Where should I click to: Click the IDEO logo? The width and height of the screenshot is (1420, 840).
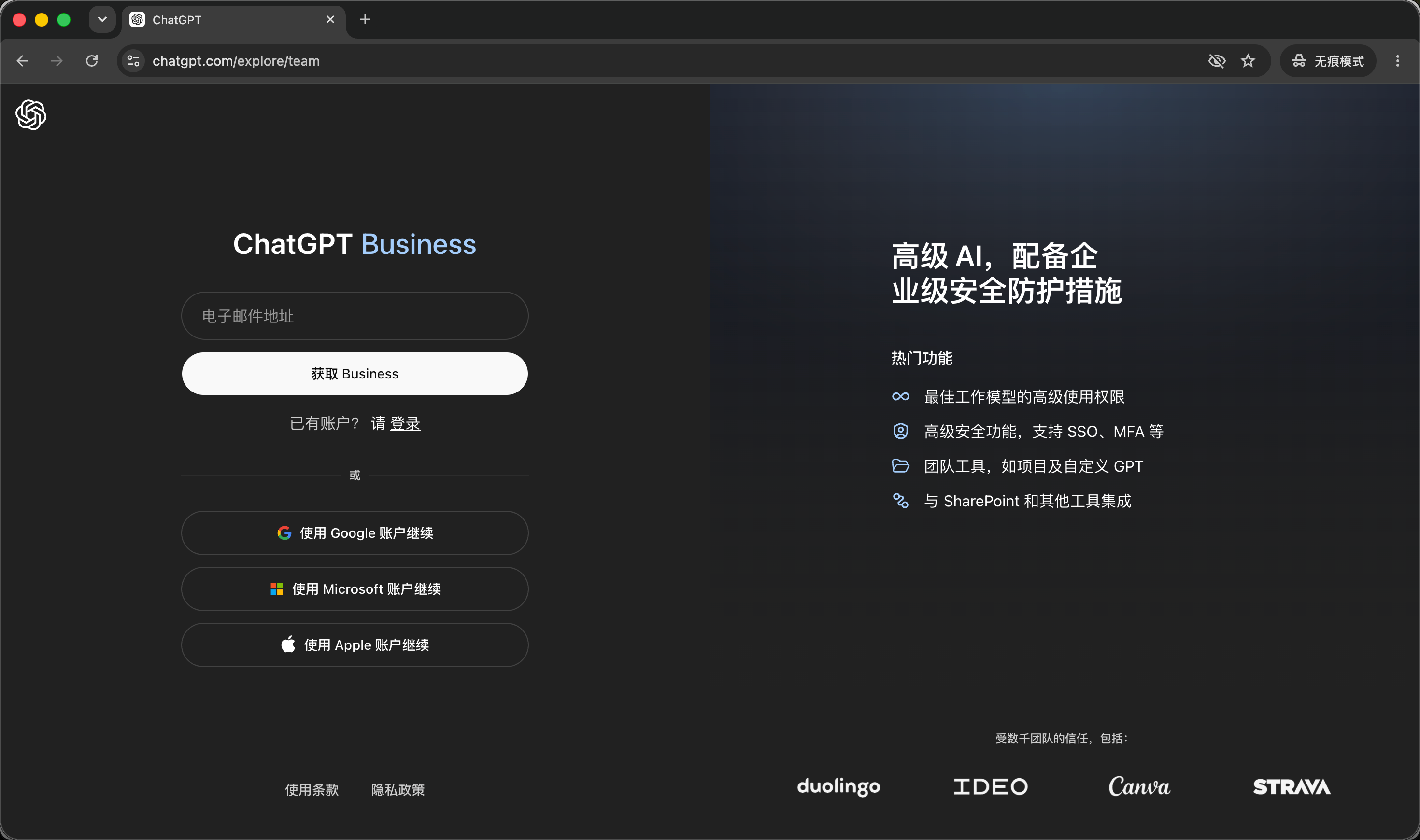tap(991, 787)
